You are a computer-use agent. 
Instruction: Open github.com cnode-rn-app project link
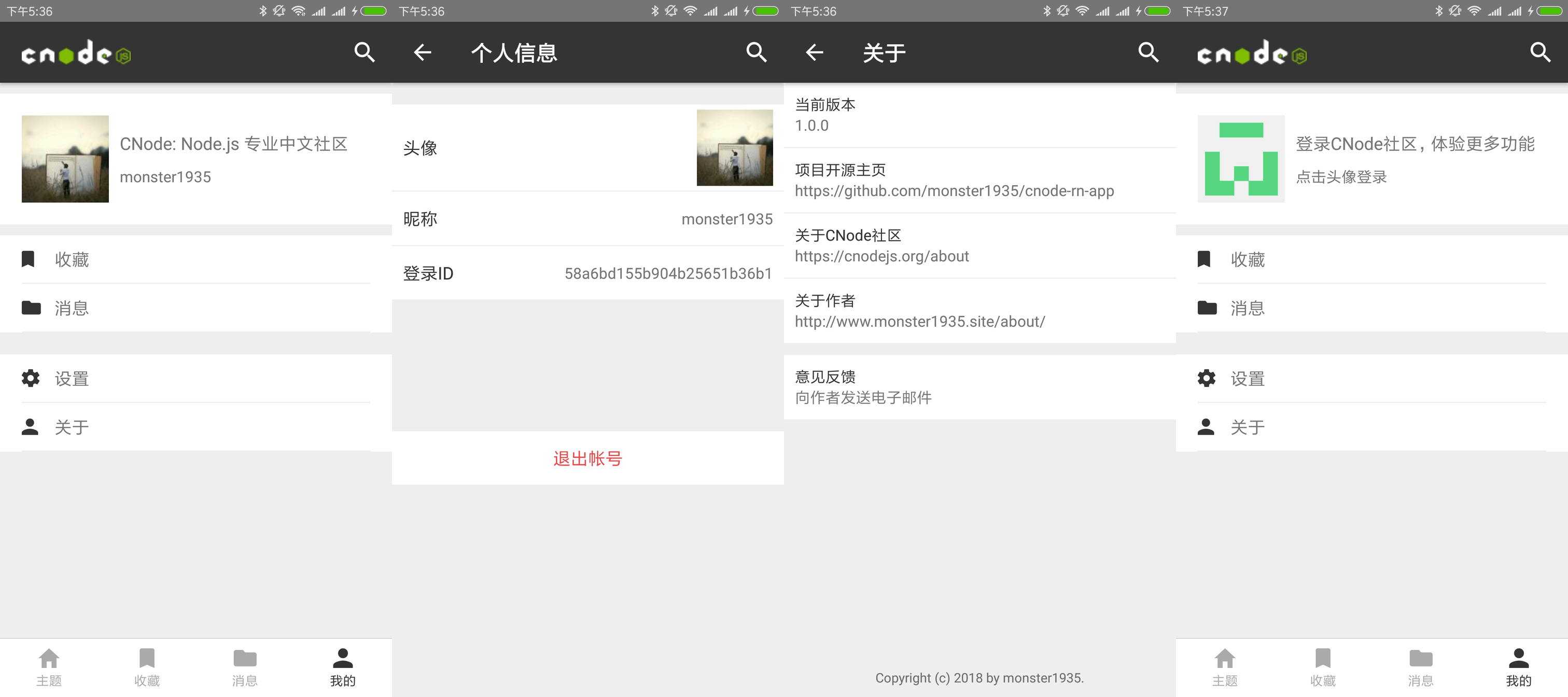coord(954,191)
